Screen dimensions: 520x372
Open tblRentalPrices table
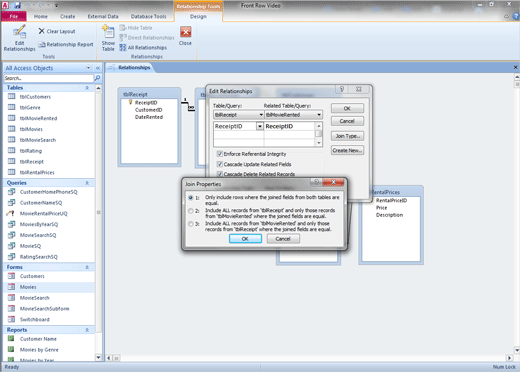click(x=37, y=172)
